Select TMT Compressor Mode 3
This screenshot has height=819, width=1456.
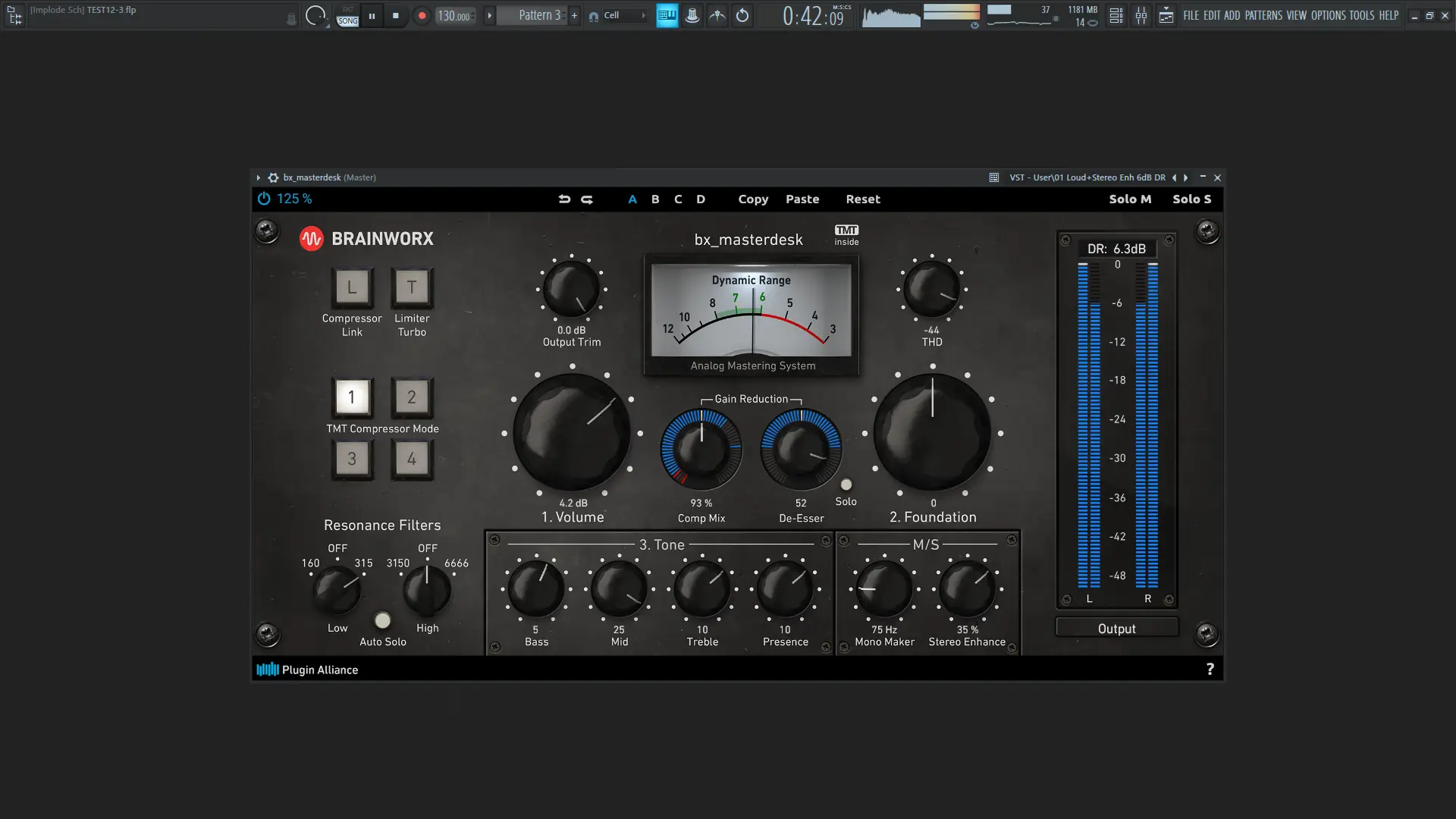[x=352, y=459]
